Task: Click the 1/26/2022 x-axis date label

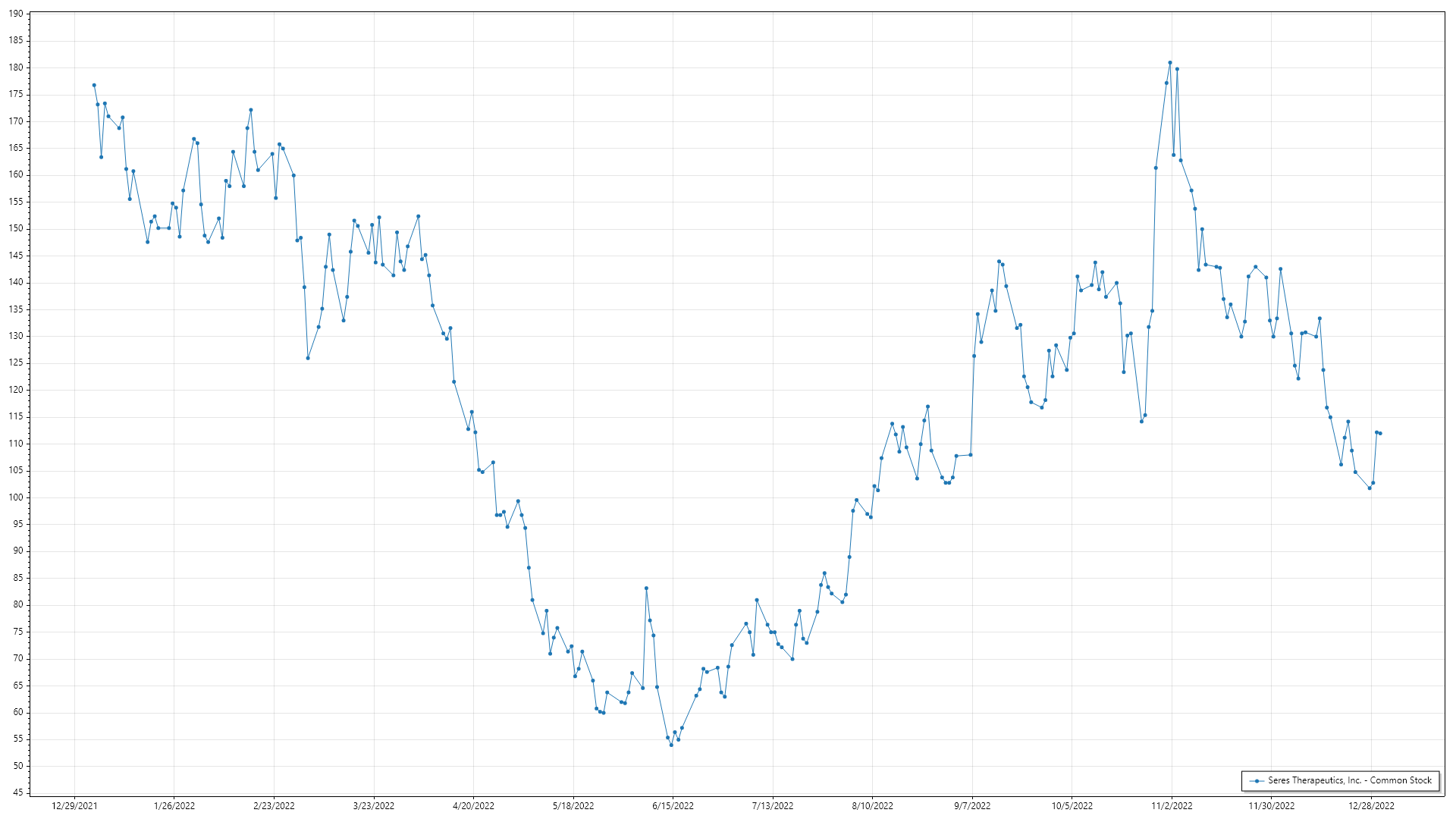Action: pos(174,805)
